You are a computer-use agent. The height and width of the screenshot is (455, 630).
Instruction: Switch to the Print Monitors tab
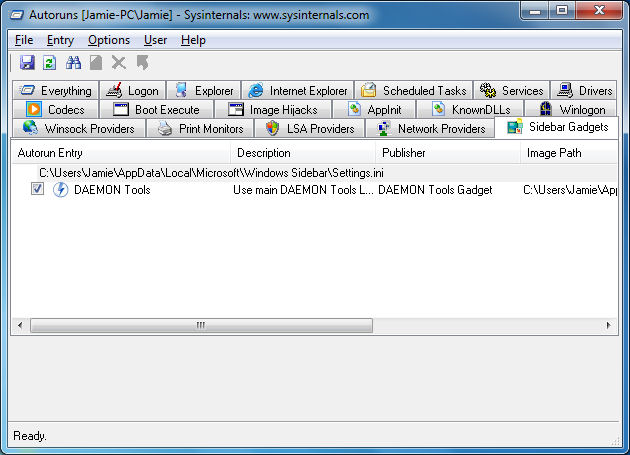click(x=200, y=129)
